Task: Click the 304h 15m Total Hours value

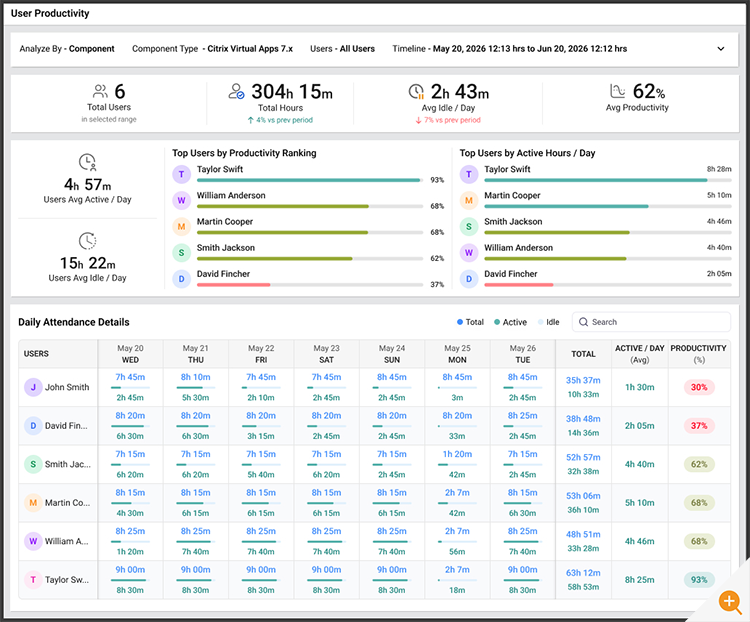Action: click(x=292, y=91)
